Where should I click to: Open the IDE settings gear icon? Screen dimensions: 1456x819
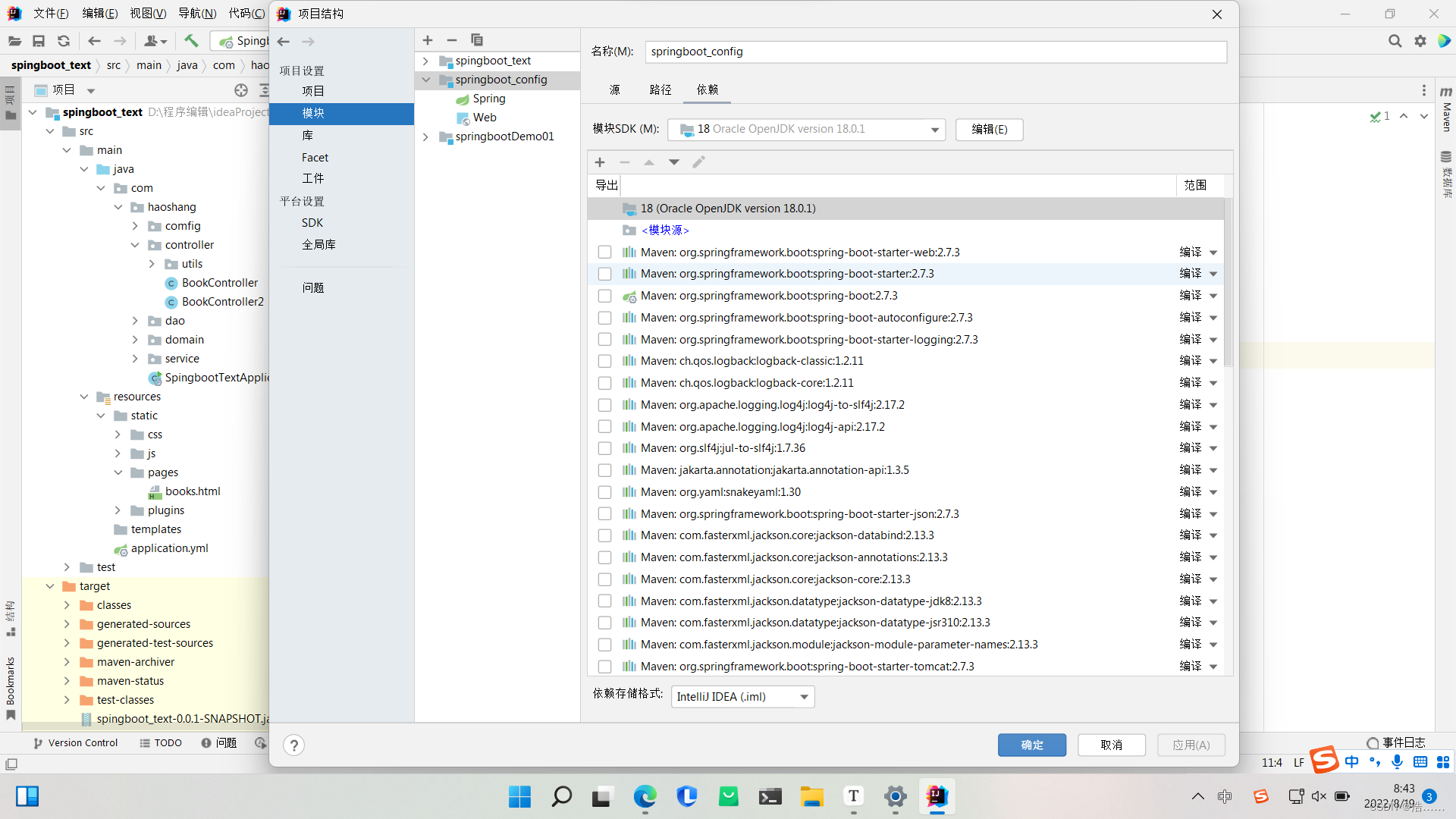click(1420, 41)
